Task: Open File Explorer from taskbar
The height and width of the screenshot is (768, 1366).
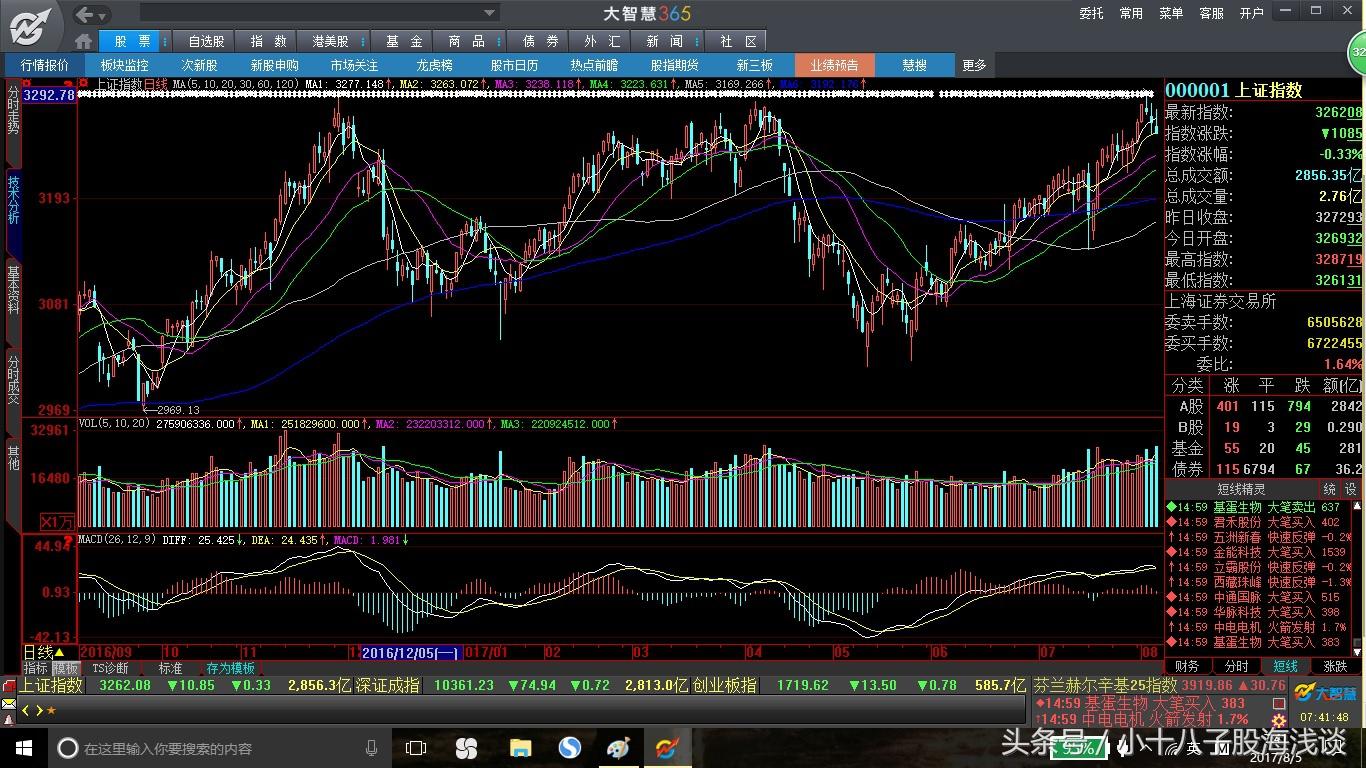Action: click(x=521, y=748)
